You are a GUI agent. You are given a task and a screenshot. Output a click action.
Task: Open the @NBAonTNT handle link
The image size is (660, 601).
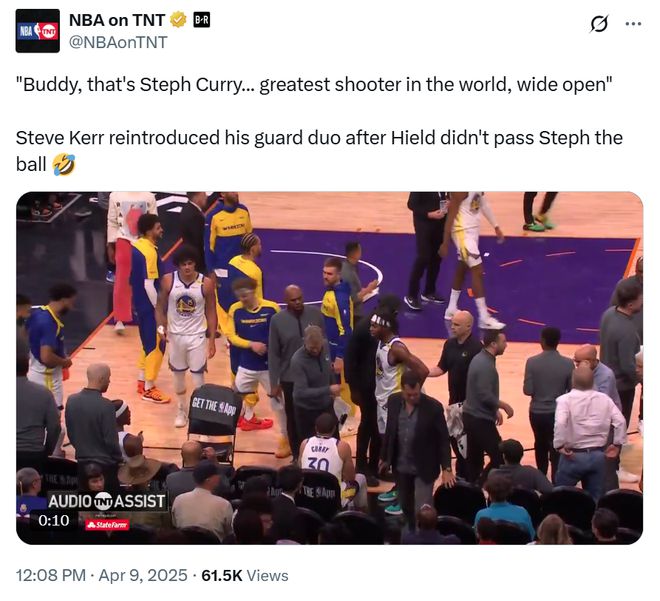[x=118, y=43]
